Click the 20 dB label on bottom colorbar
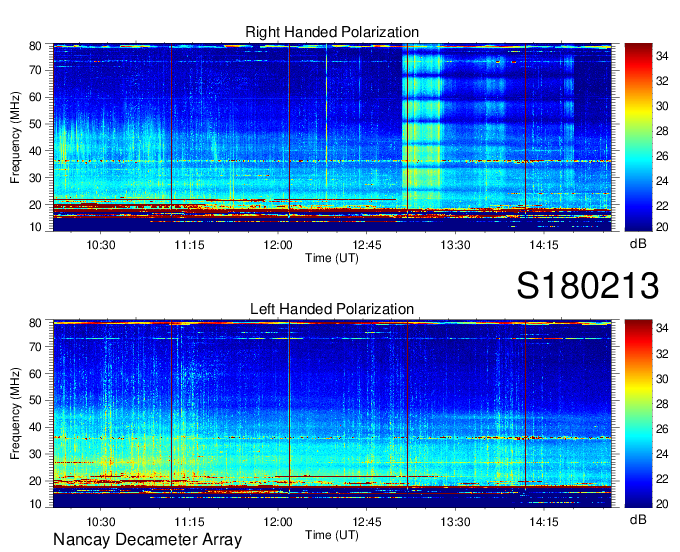 click(662, 503)
